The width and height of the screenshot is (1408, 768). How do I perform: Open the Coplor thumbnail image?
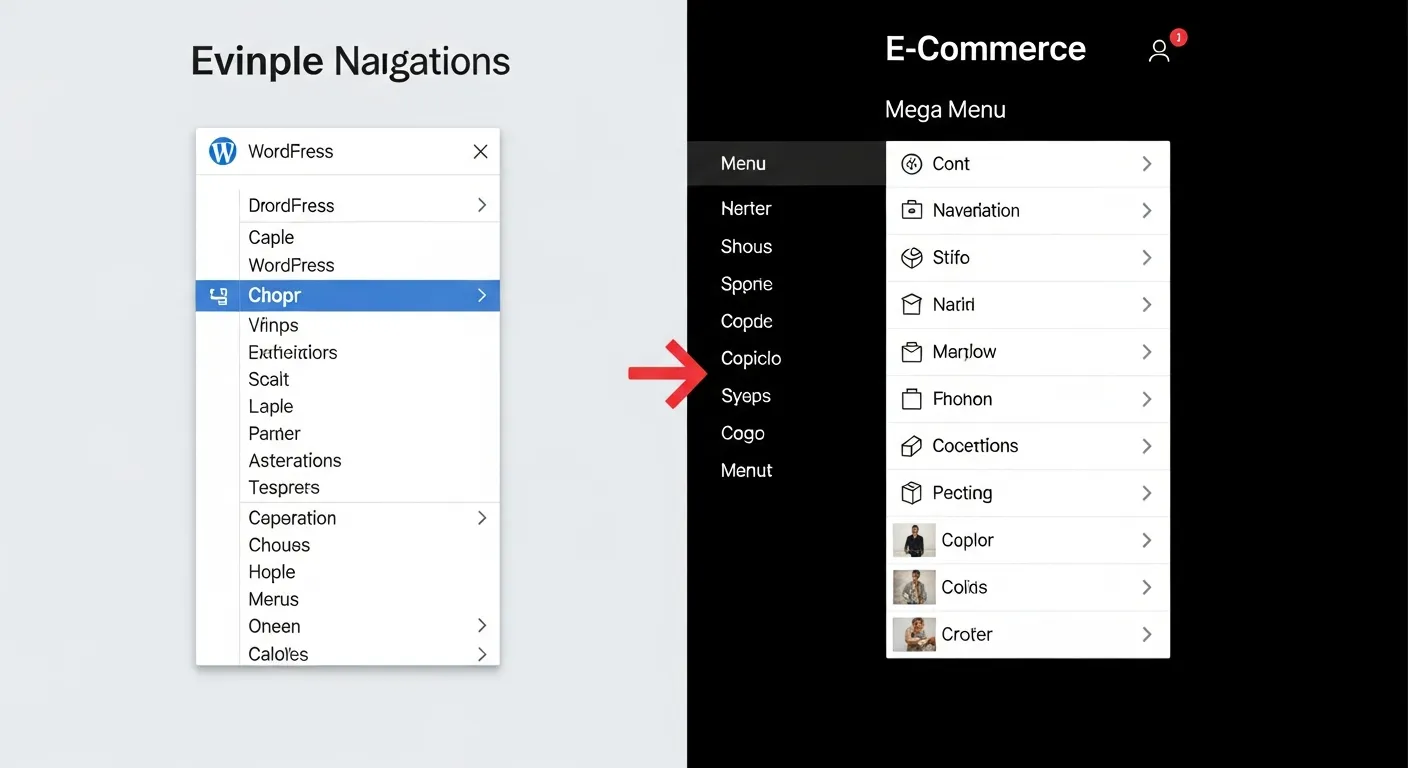click(914, 540)
